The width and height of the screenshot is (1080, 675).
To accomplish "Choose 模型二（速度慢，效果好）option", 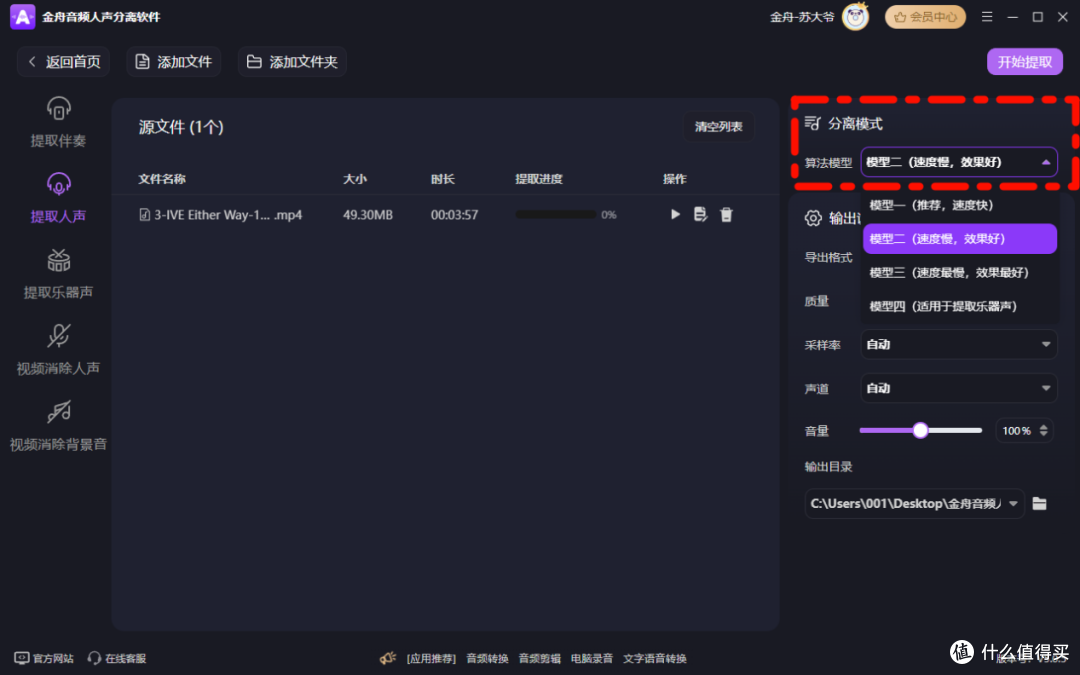I will point(959,239).
